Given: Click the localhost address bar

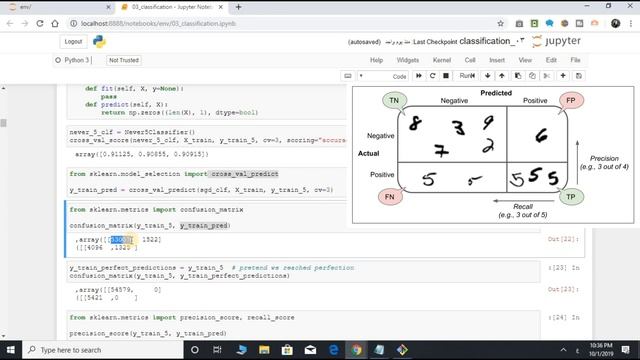Looking at the screenshot, I should point(286,24).
